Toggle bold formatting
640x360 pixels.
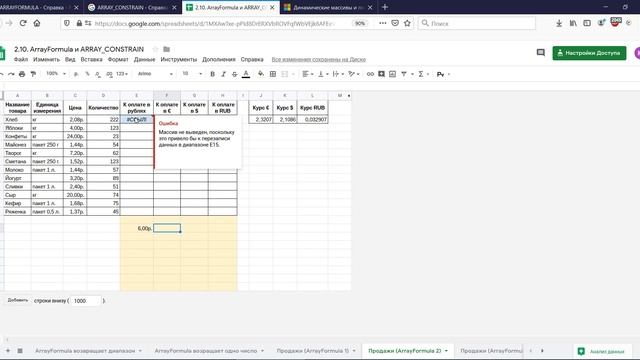pyautogui.click(x=212, y=74)
